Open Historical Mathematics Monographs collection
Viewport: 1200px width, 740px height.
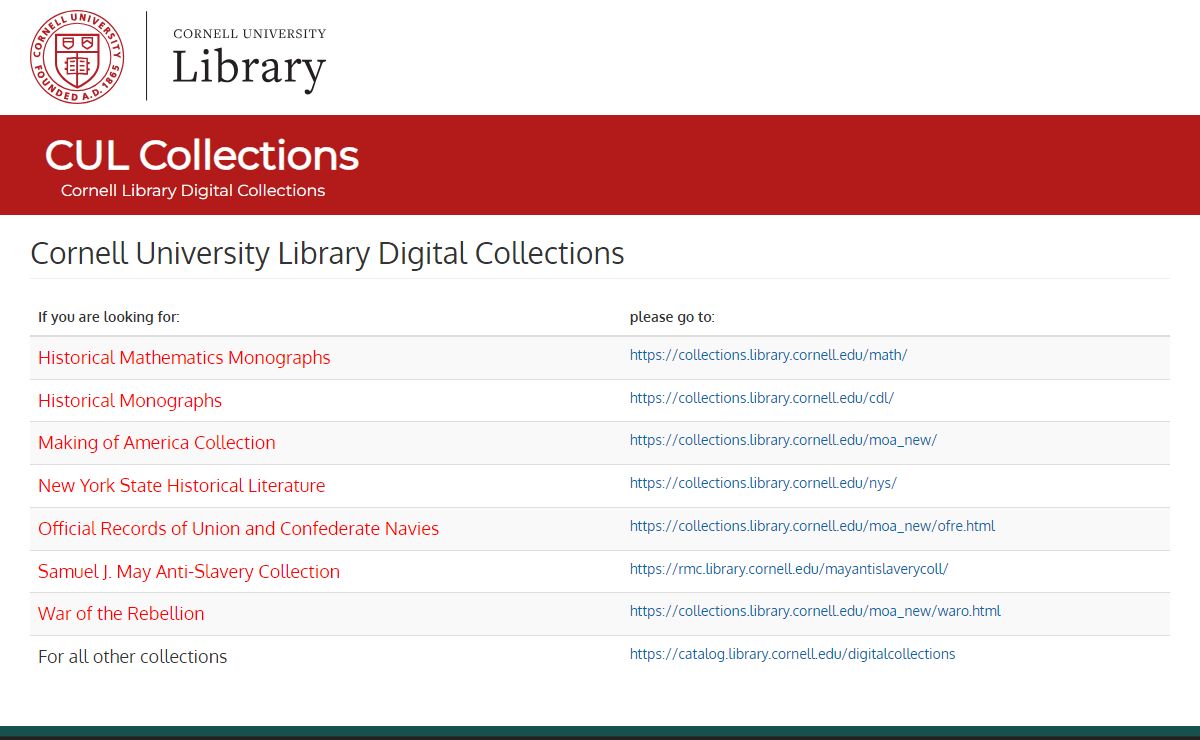184,357
